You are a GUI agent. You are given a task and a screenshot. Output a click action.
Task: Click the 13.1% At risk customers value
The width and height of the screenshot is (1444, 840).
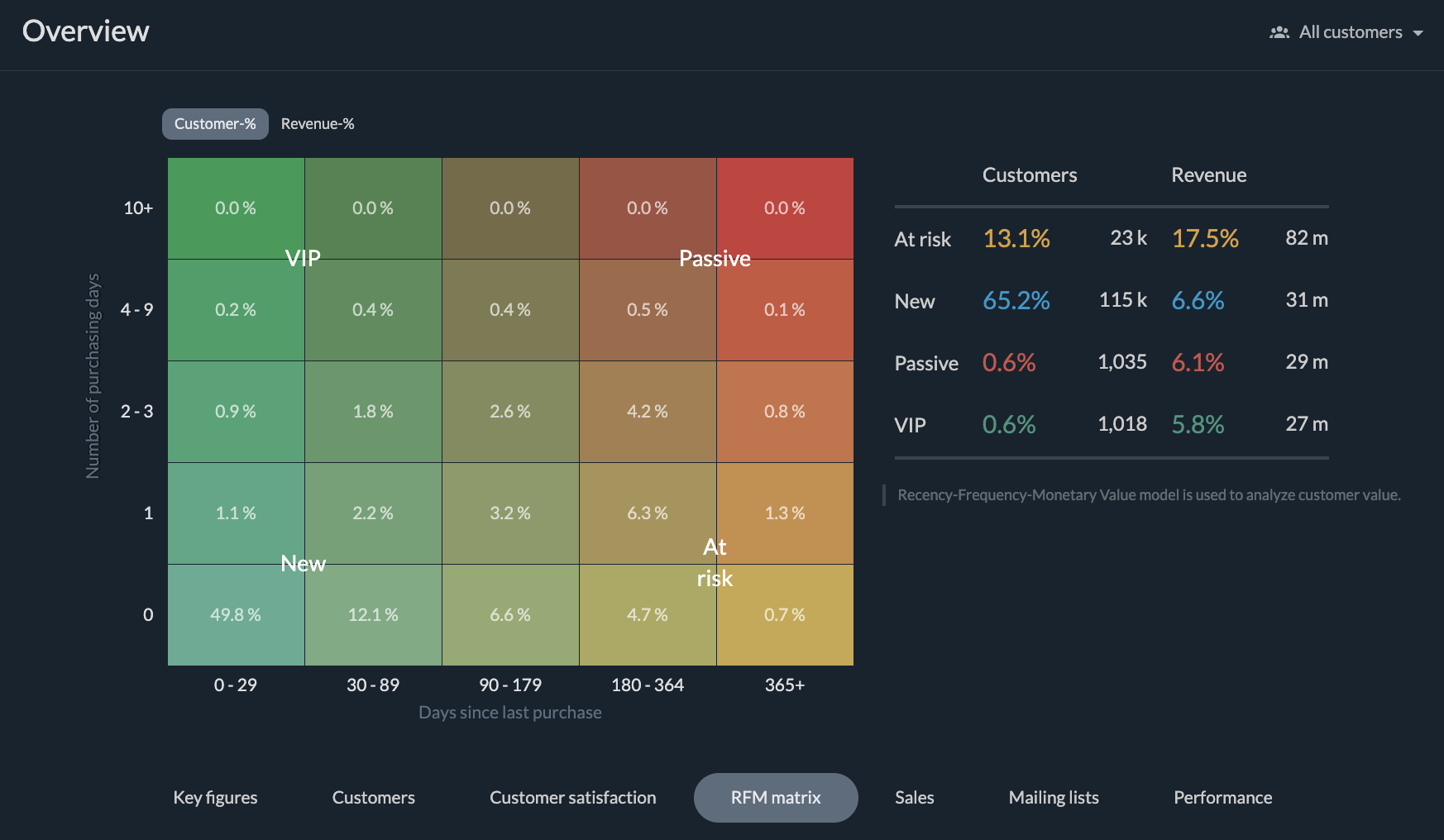1016,239
